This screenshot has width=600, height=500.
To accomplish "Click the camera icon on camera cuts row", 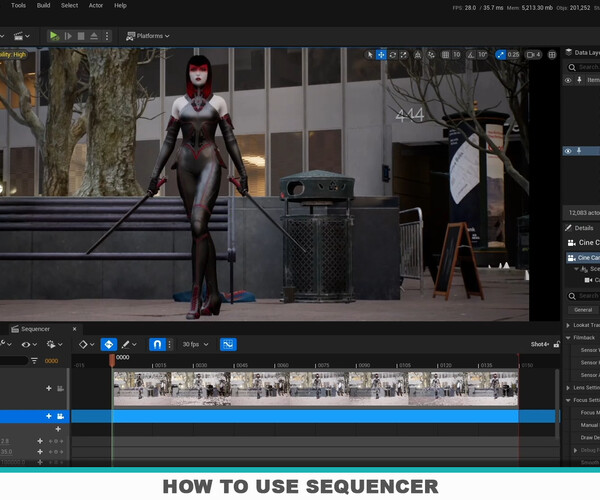I will click(x=60, y=389).
